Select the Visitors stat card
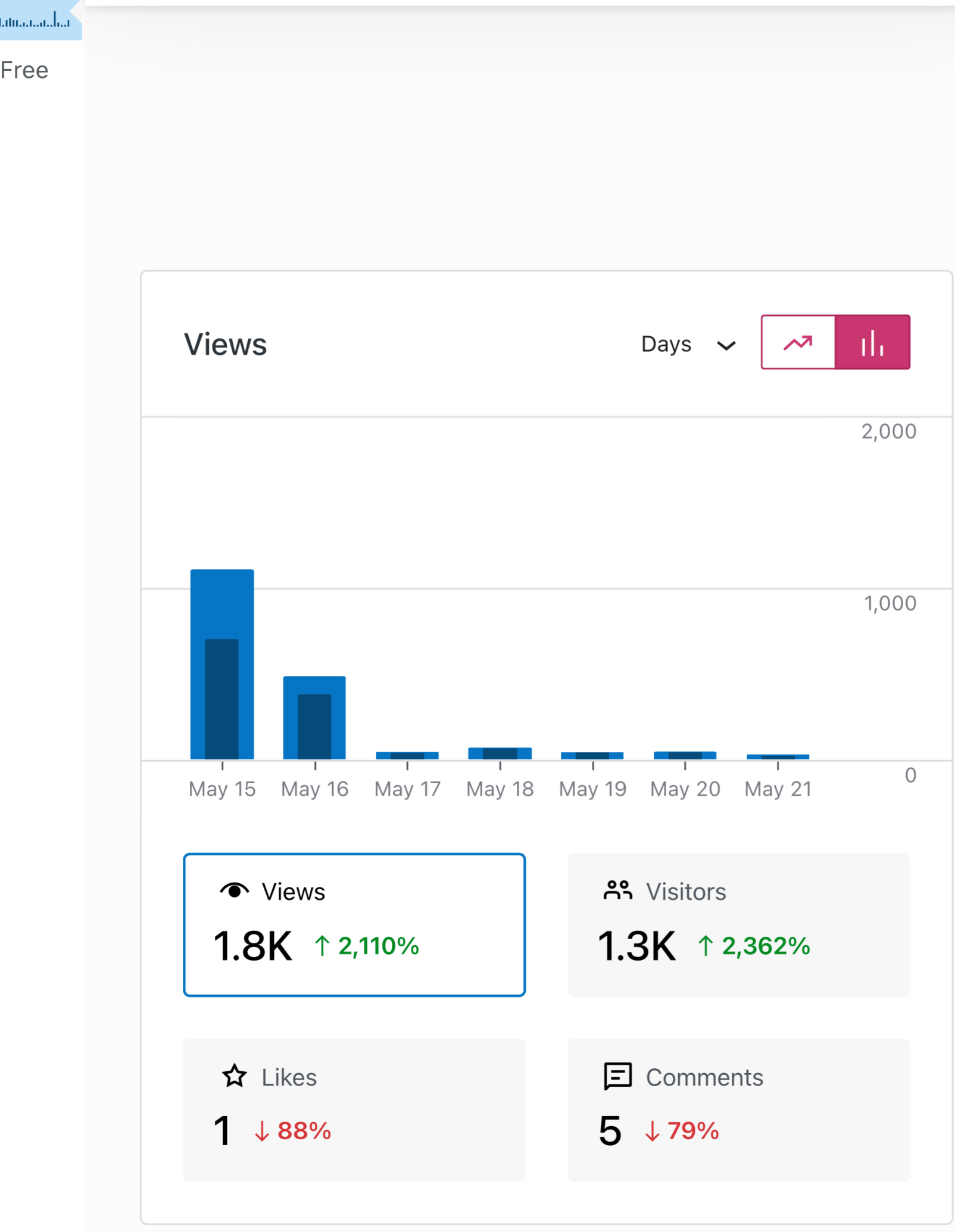The image size is (955, 1232). pyautogui.click(x=738, y=924)
